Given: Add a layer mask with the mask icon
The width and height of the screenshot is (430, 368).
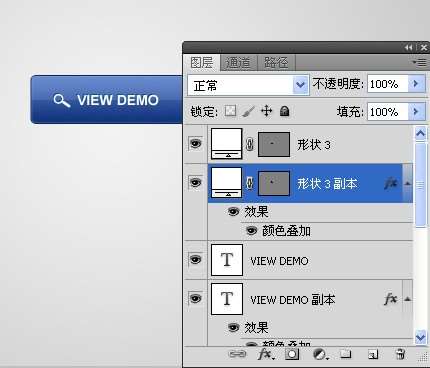Looking at the screenshot, I should click(292, 354).
